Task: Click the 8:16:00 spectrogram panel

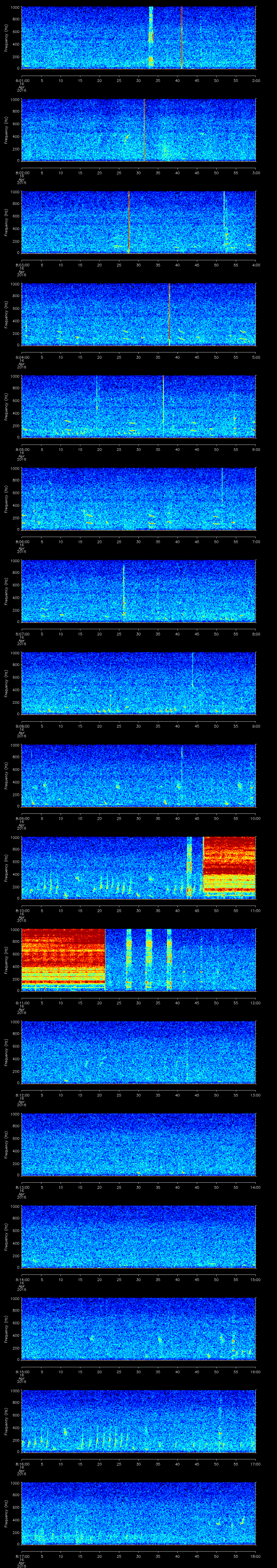Action: click(x=138, y=1421)
